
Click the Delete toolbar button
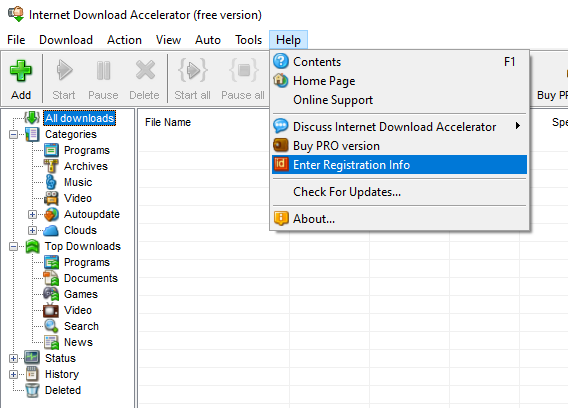145,79
